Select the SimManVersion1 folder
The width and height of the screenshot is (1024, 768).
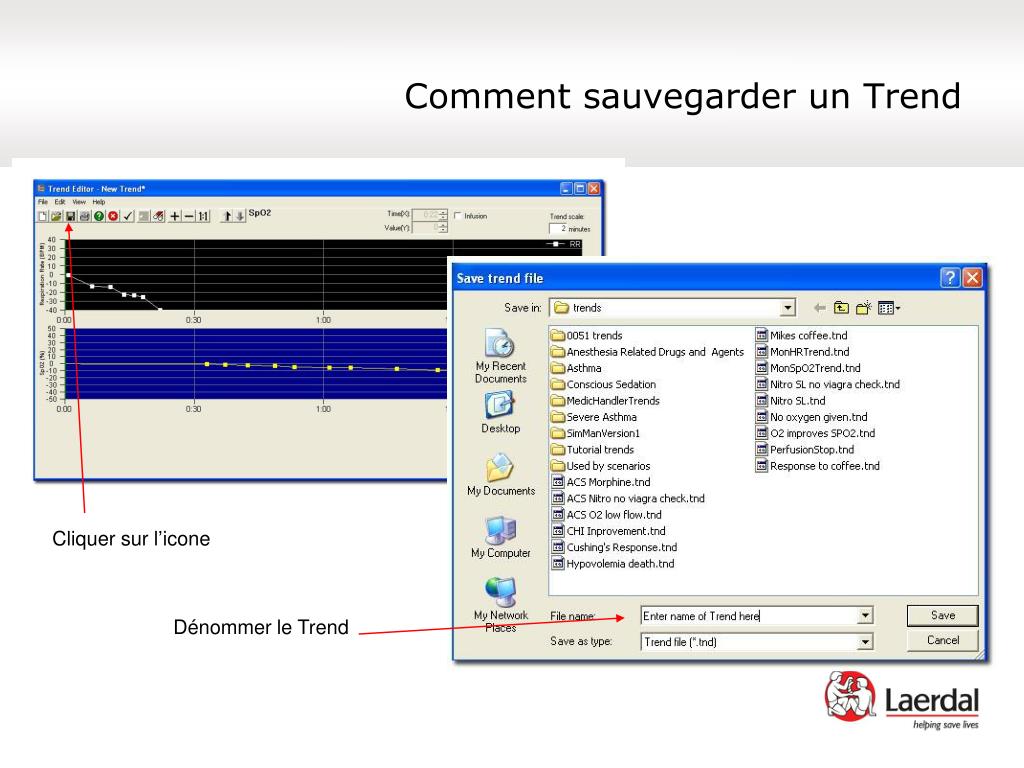[x=596, y=434]
